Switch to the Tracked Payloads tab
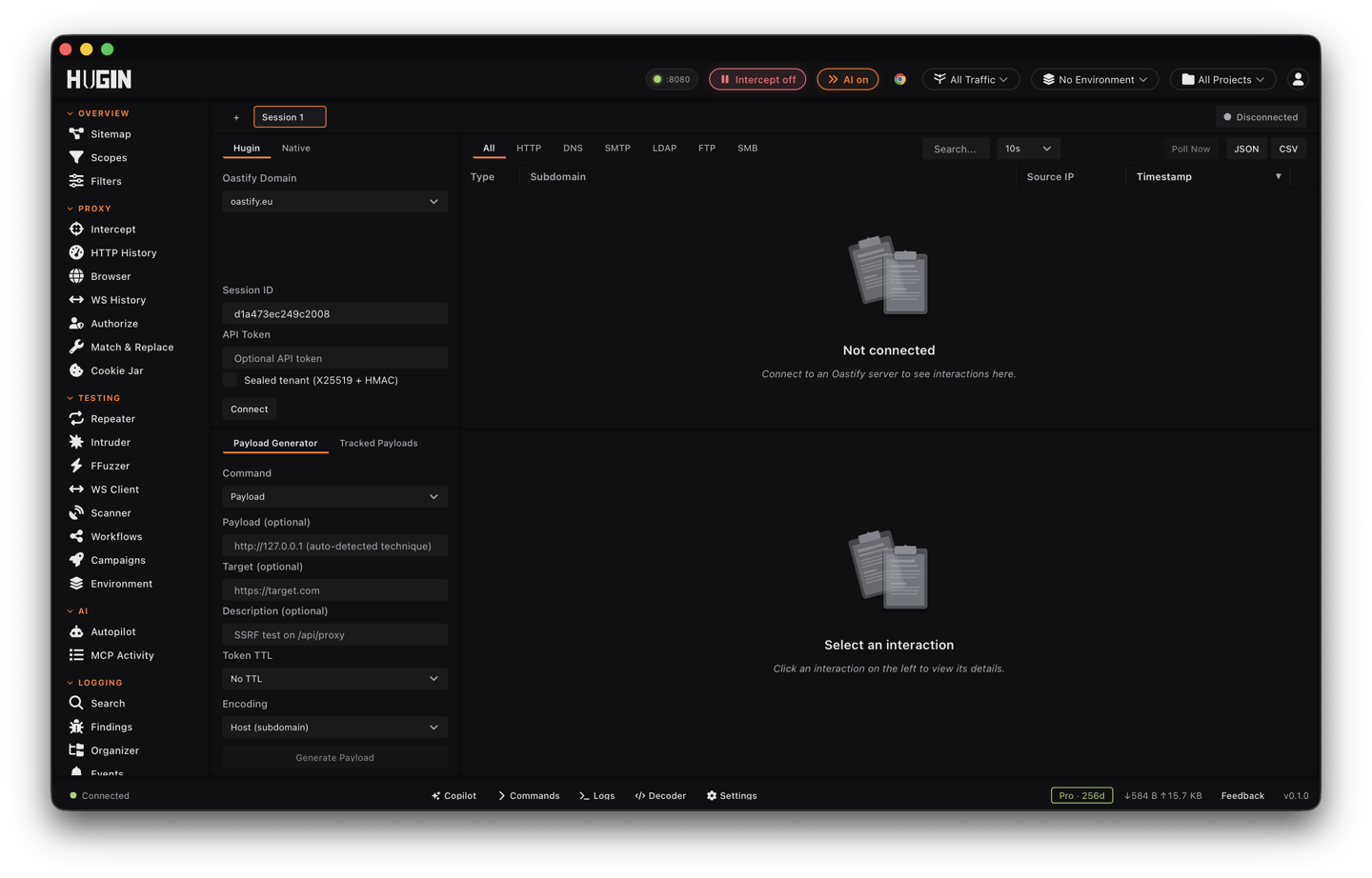Screen dimensions: 1372x878 click(378, 443)
